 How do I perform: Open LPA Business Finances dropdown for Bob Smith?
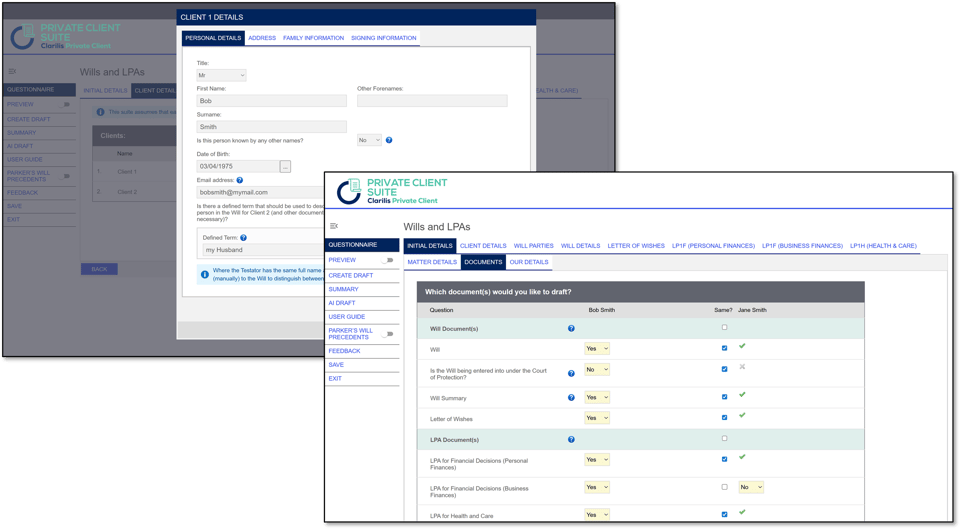pyautogui.click(x=597, y=487)
